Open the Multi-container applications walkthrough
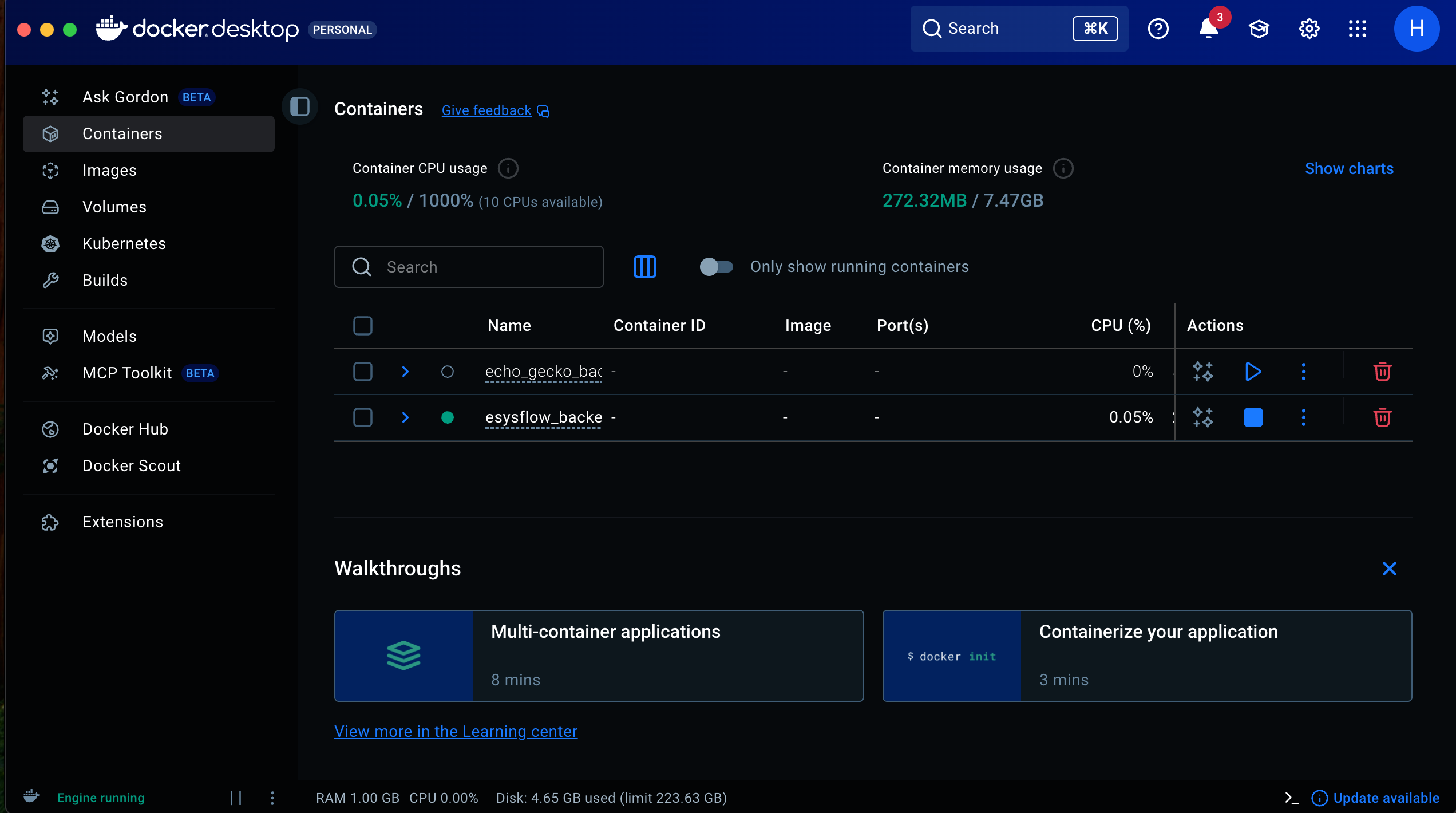Viewport: 1456px width, 813px height. 599,656
